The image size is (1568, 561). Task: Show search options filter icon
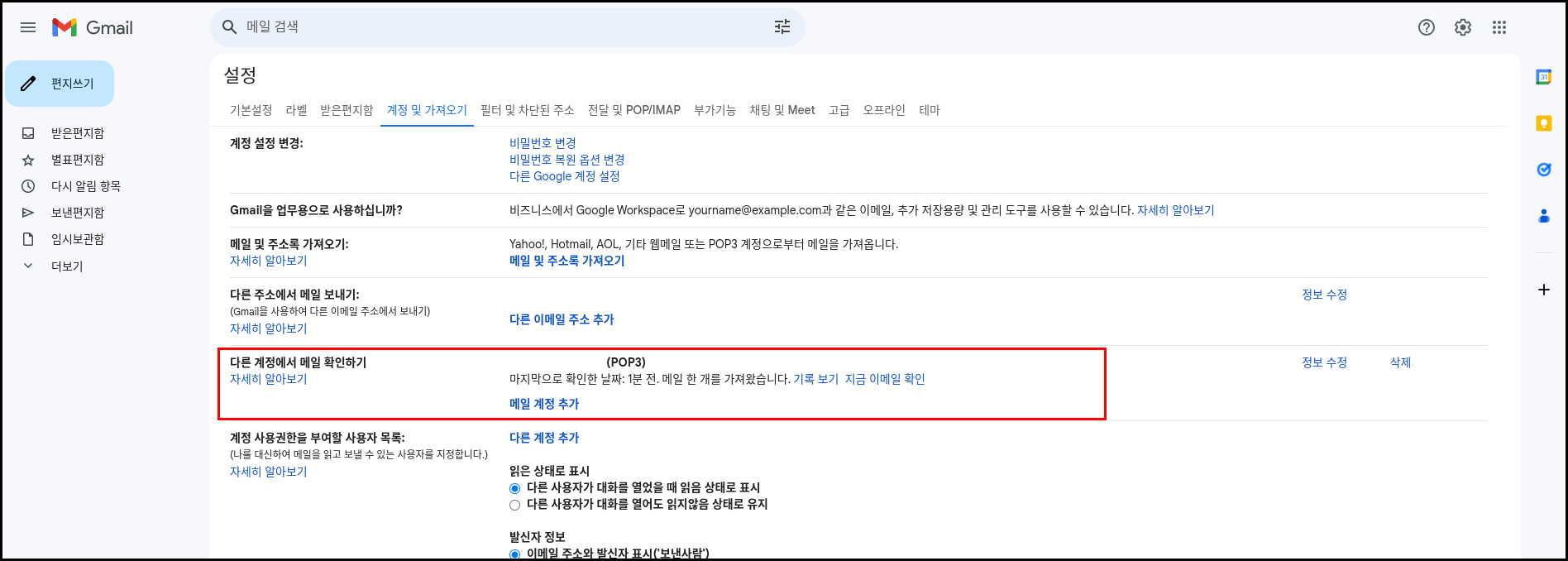(x=782, y=27)
